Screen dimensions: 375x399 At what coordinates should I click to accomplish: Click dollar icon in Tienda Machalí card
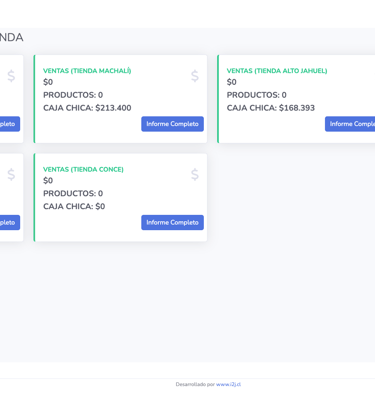pos(195,76)
